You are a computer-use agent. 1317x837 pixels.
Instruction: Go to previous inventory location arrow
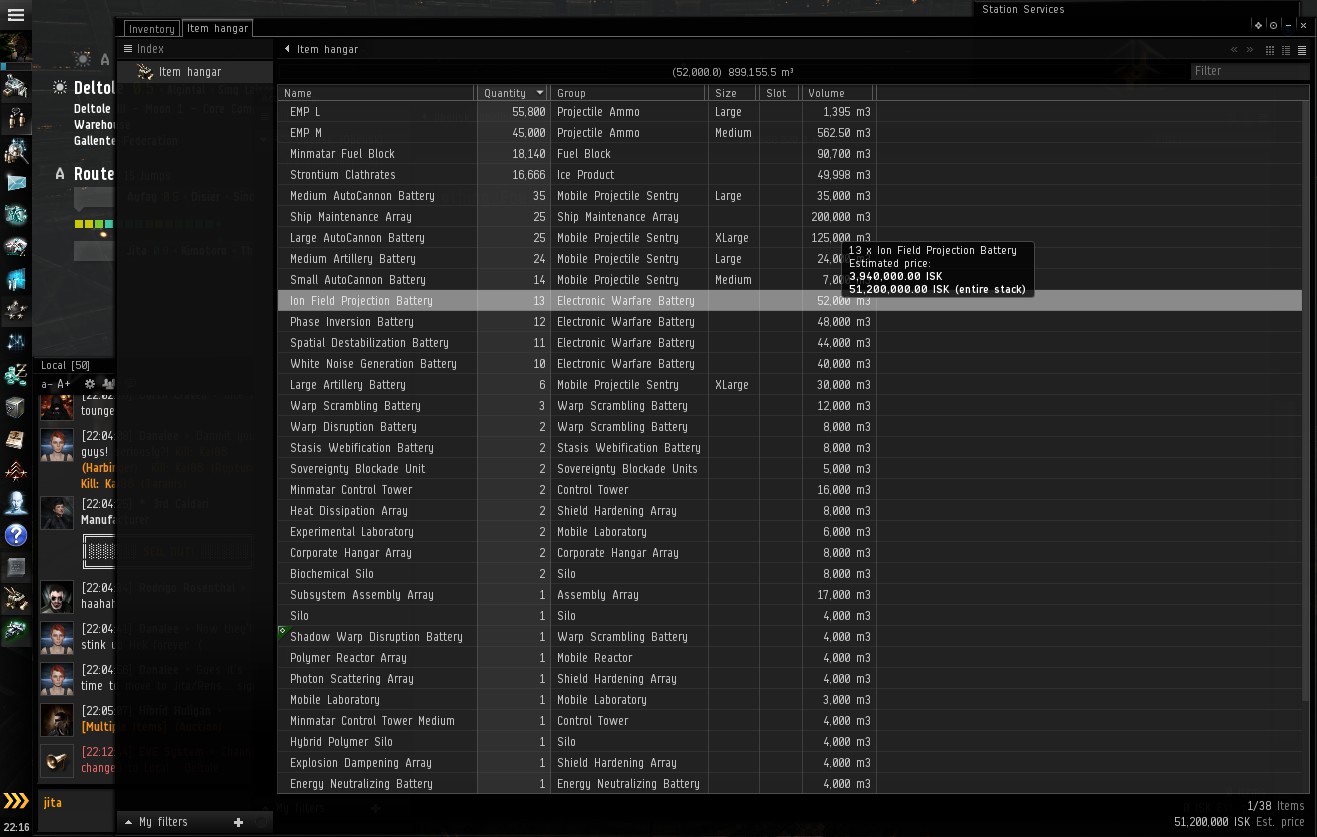[x=1234, y=50]
